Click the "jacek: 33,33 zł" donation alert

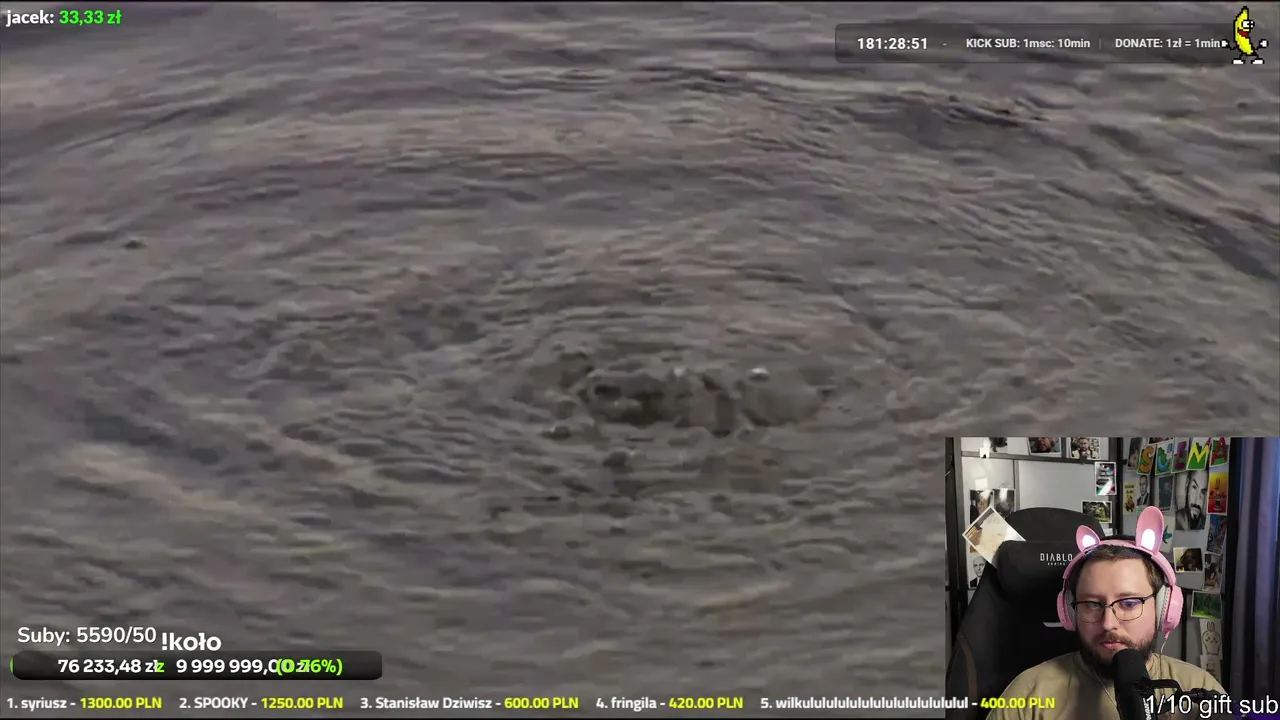pyautogui.click(x=63, y=17)
